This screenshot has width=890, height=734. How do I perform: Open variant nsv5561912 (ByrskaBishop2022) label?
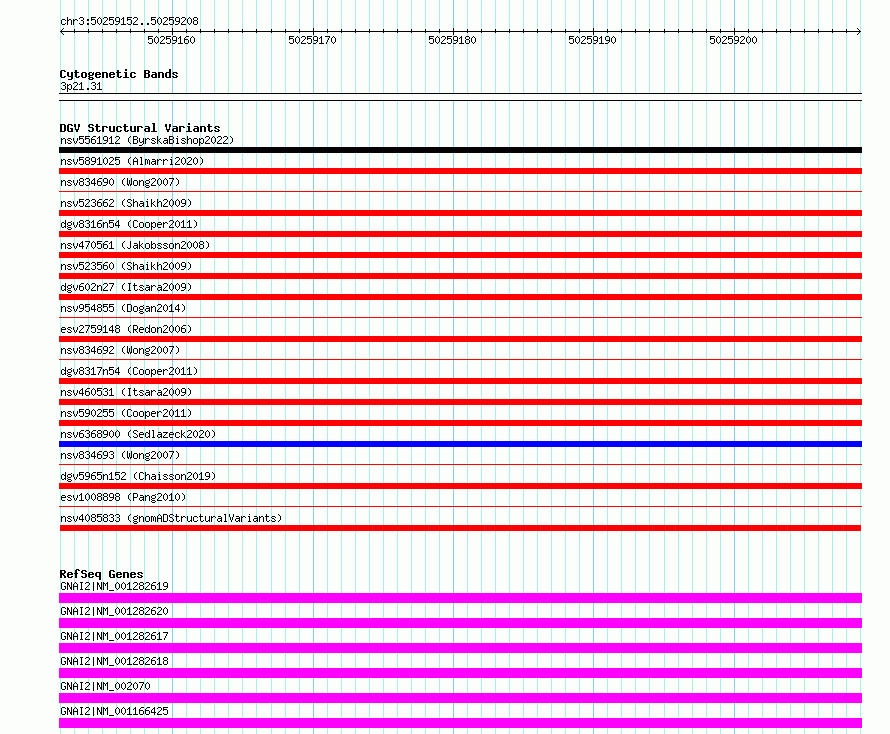(x=147, y=140)
